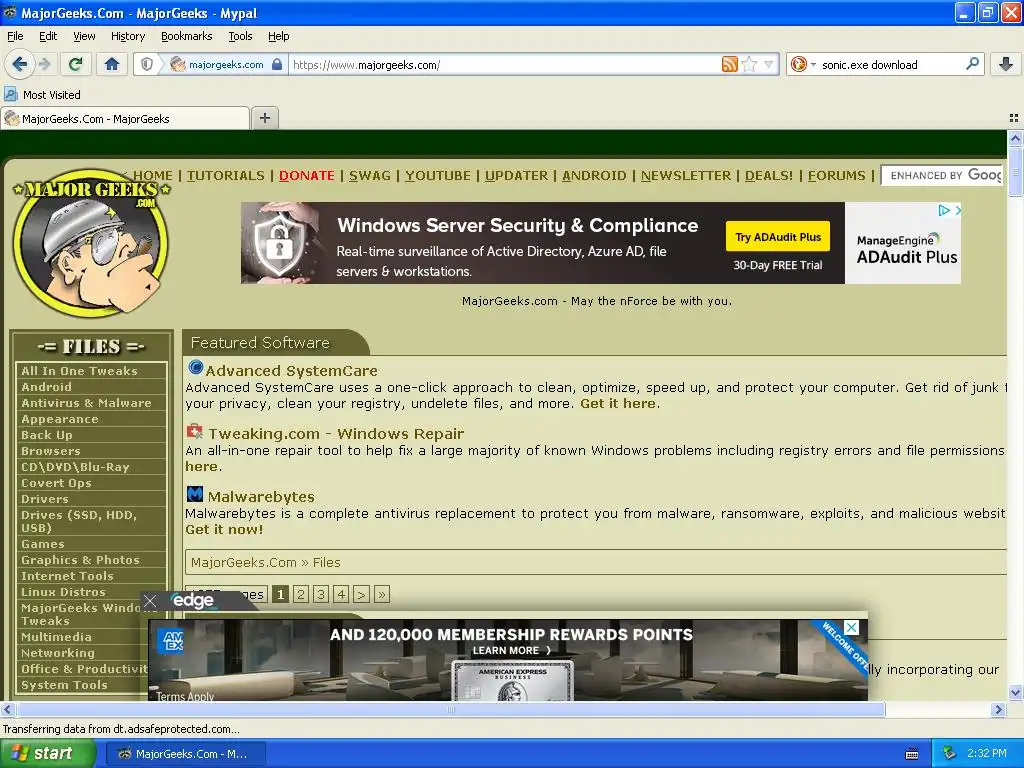
Task: Subscribe via the RSS feed icon
Action: (x=729, y=64)
